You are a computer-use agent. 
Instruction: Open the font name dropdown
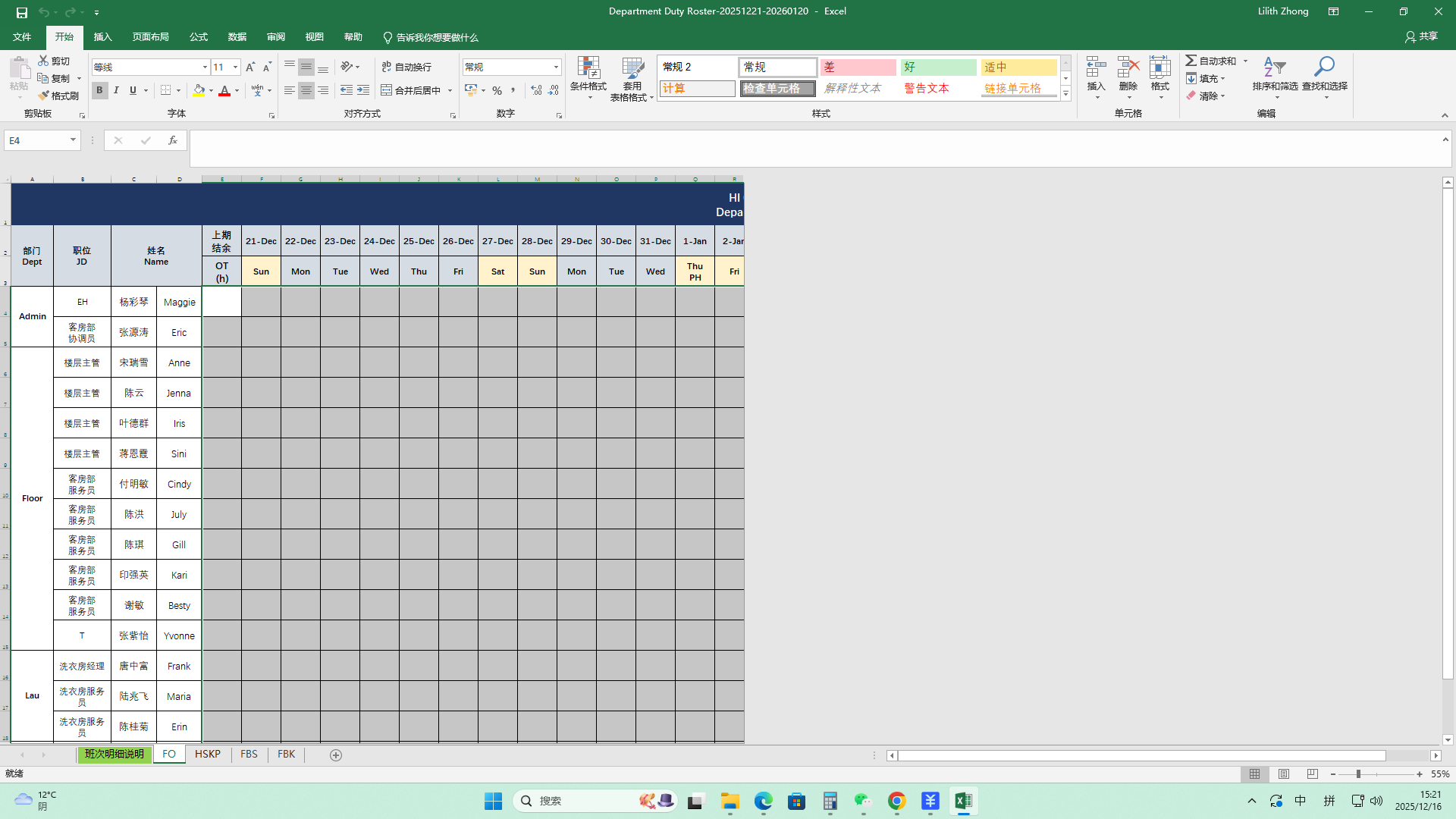tap(204, 67)
